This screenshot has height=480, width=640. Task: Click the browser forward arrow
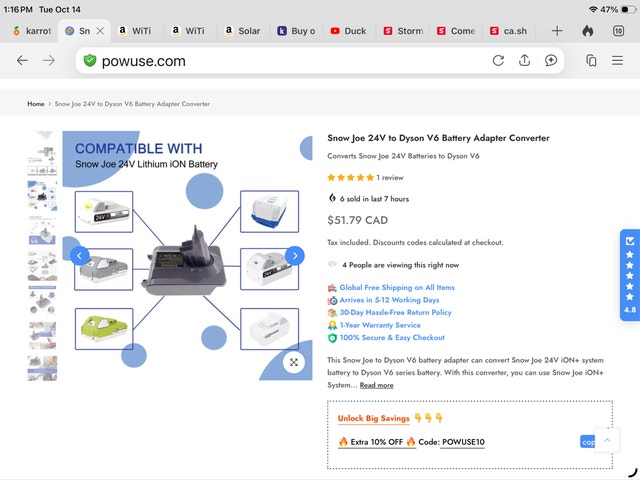click(x=49, y=61)
